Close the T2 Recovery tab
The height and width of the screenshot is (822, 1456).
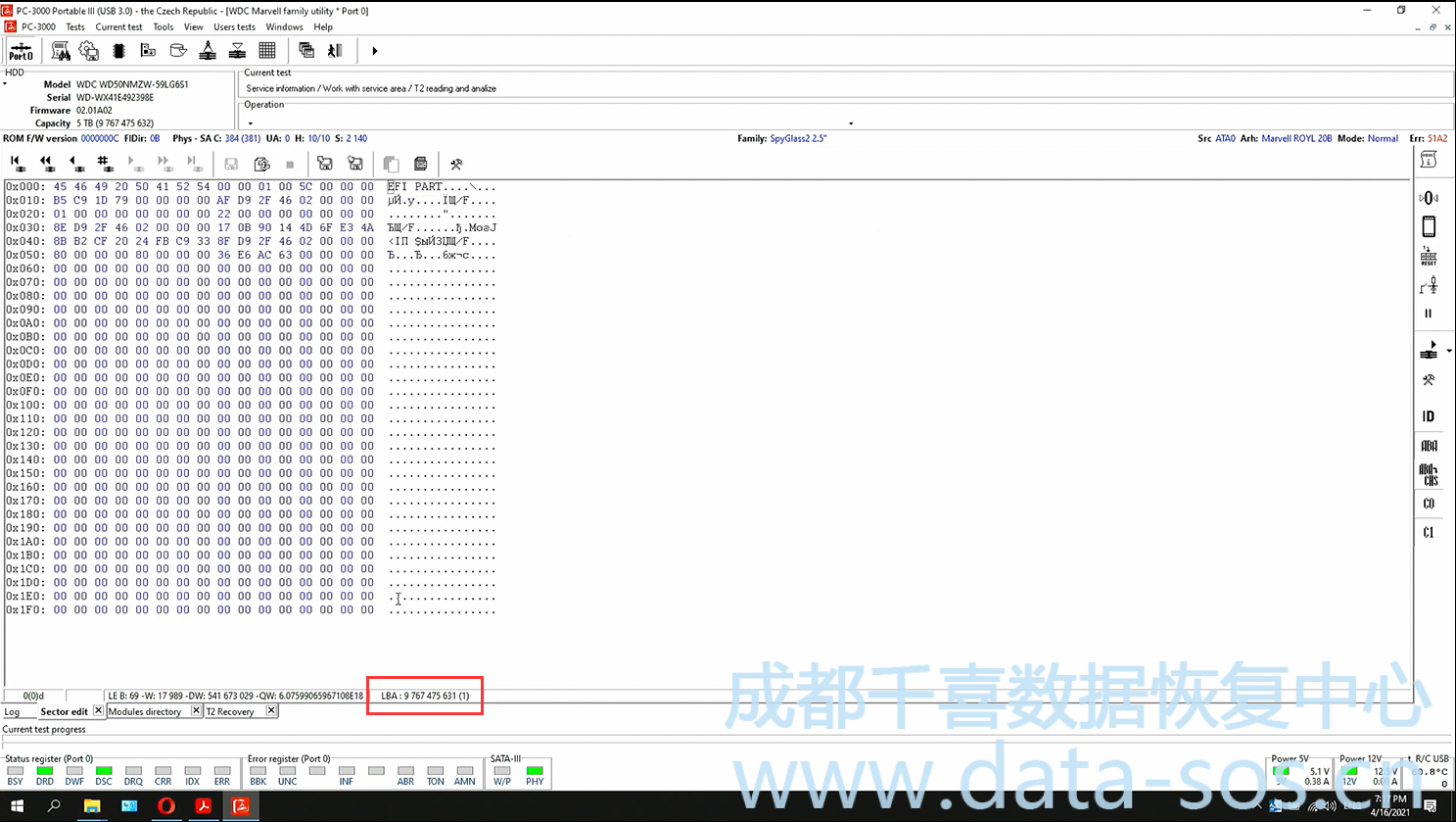click(271, 710)
